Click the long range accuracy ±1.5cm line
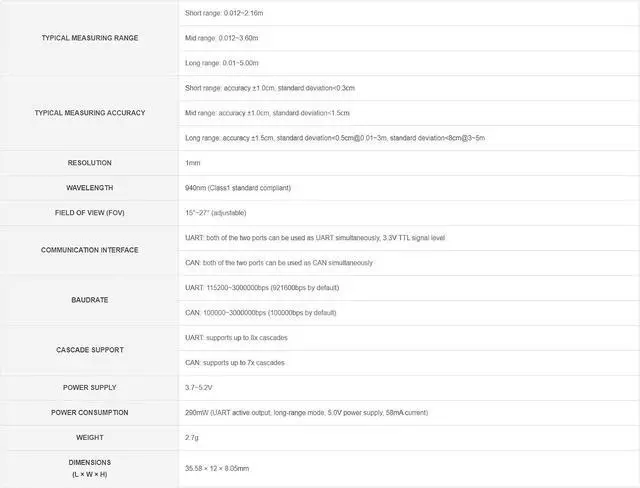This screenshot has height=488, width=640. click(334, 137)
